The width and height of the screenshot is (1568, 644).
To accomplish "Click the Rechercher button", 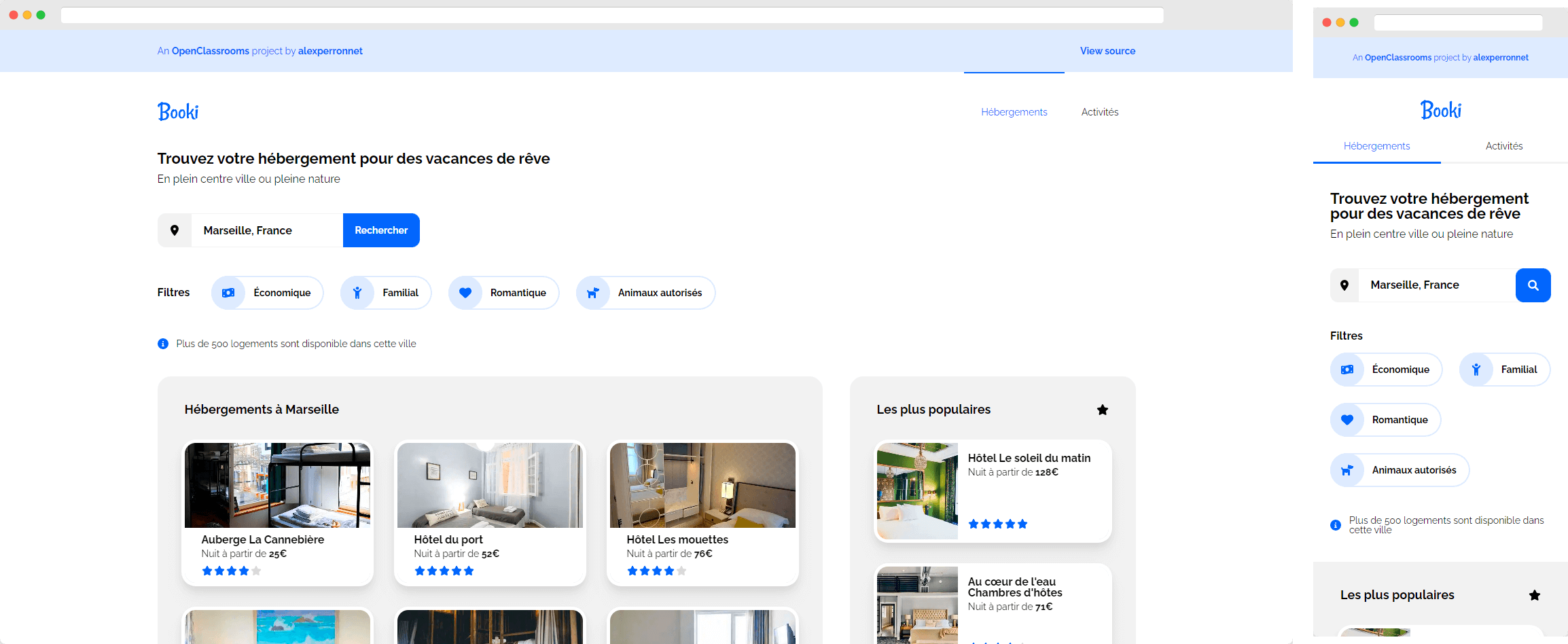I will click(x=381, y=230).
